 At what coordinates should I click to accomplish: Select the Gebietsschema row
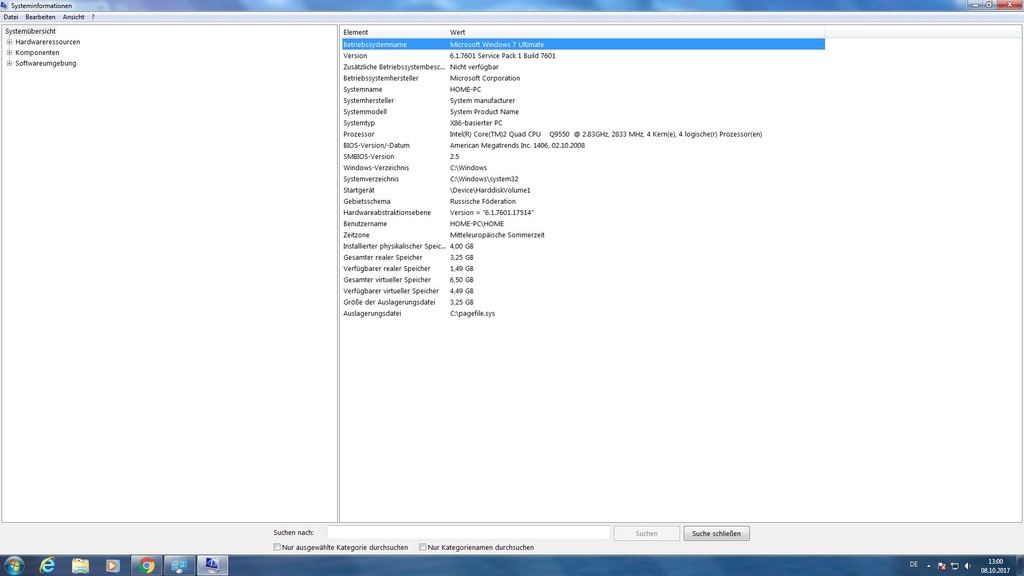click(x=583, y=201)
